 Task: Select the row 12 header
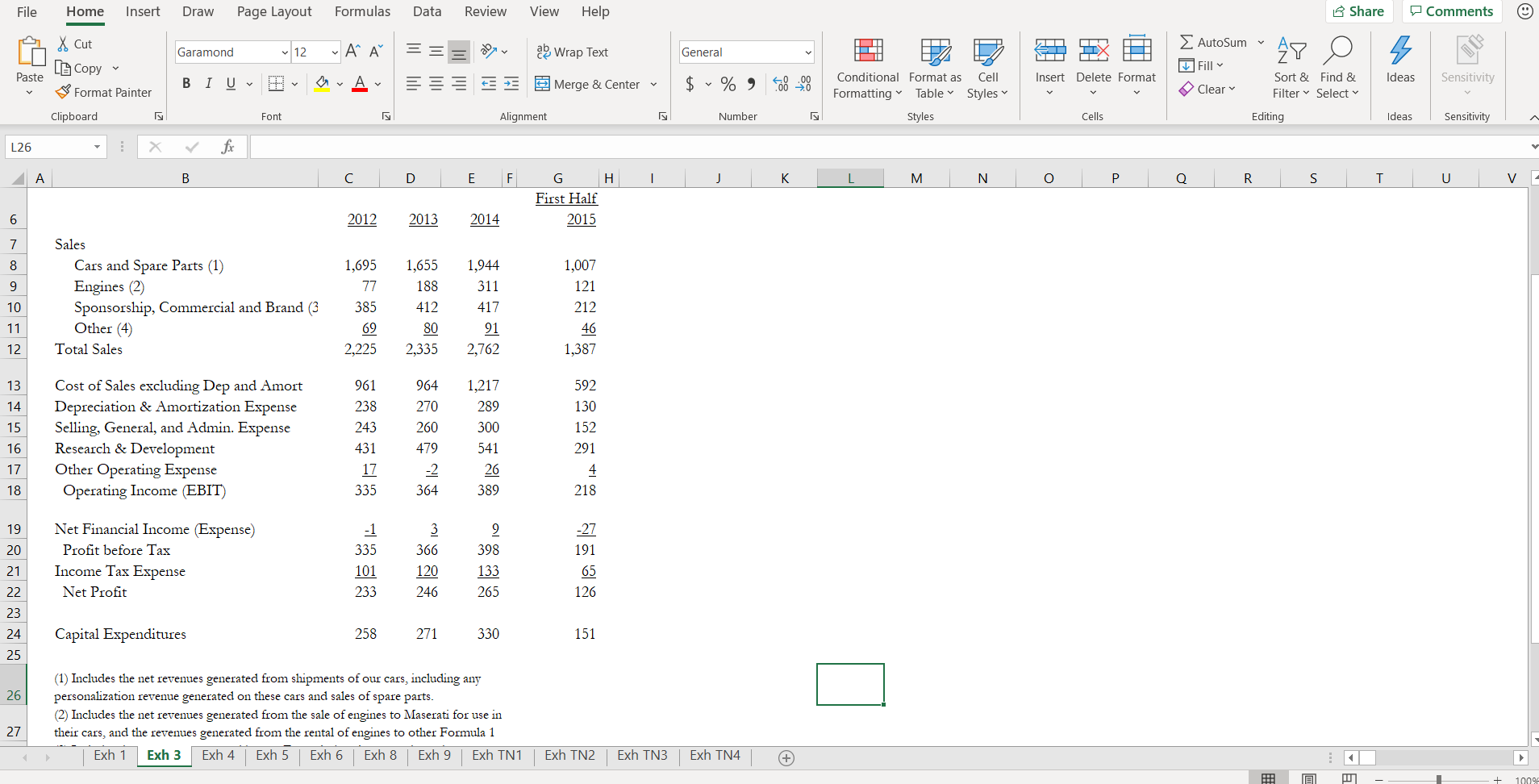[14, 349]
